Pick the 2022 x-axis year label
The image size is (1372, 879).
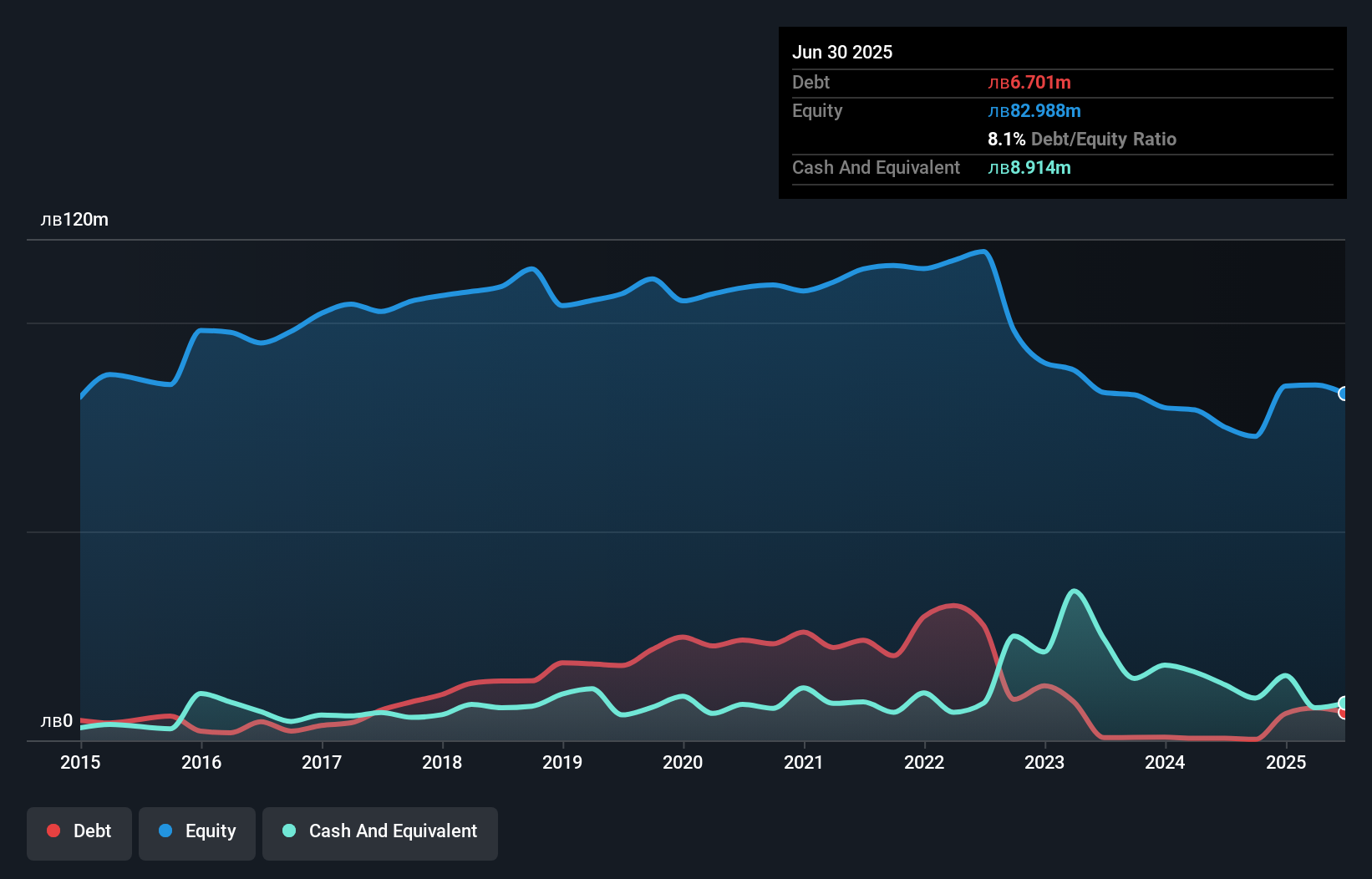point(924,763)
